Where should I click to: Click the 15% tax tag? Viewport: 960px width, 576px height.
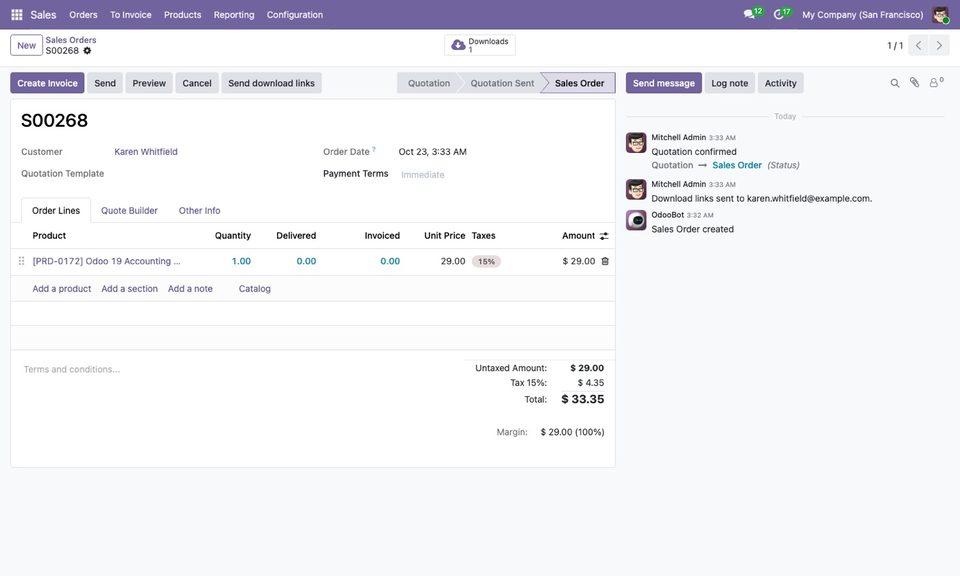[486, 261]
